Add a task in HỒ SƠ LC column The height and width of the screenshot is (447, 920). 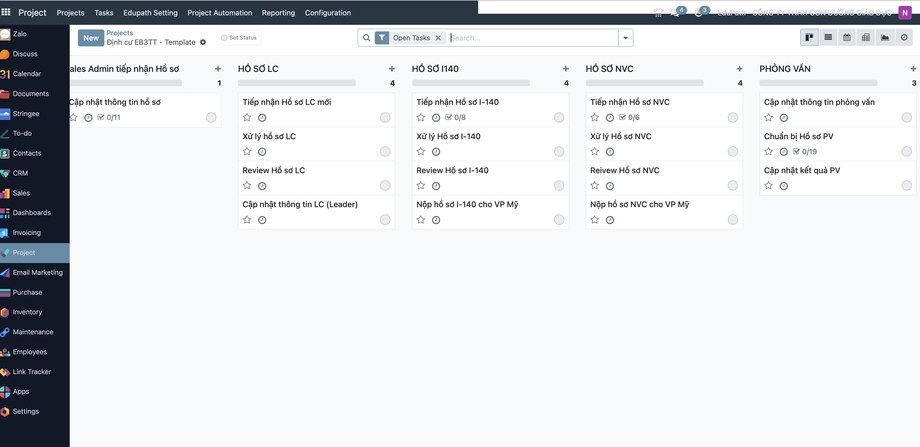pos(392,69)
